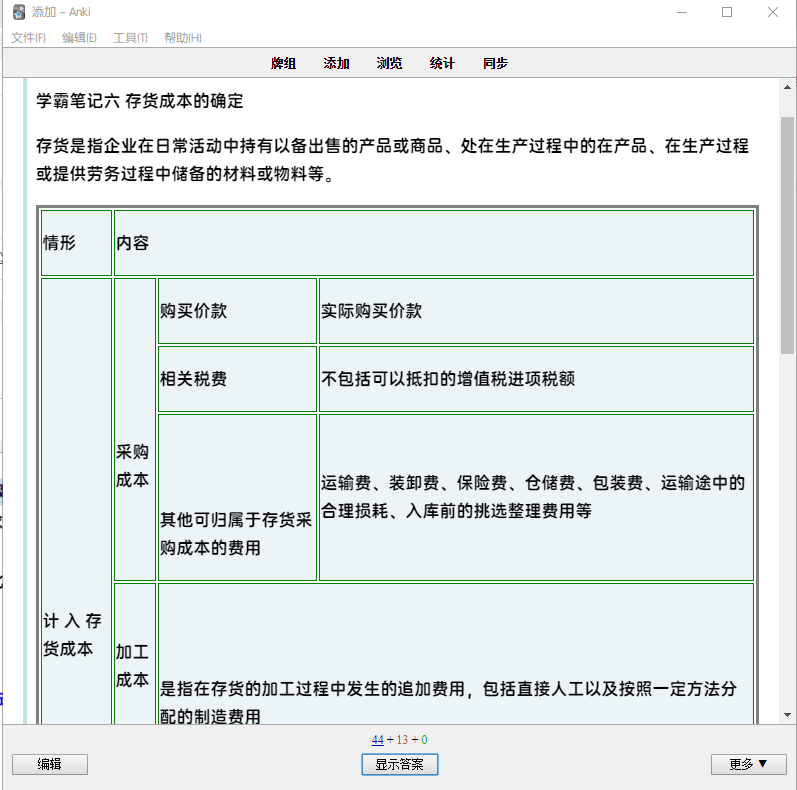Click the heading 学霸笔记六 存货成本的确定
The height and width of the screenshot is (790, 797).
tap(140, 101)
